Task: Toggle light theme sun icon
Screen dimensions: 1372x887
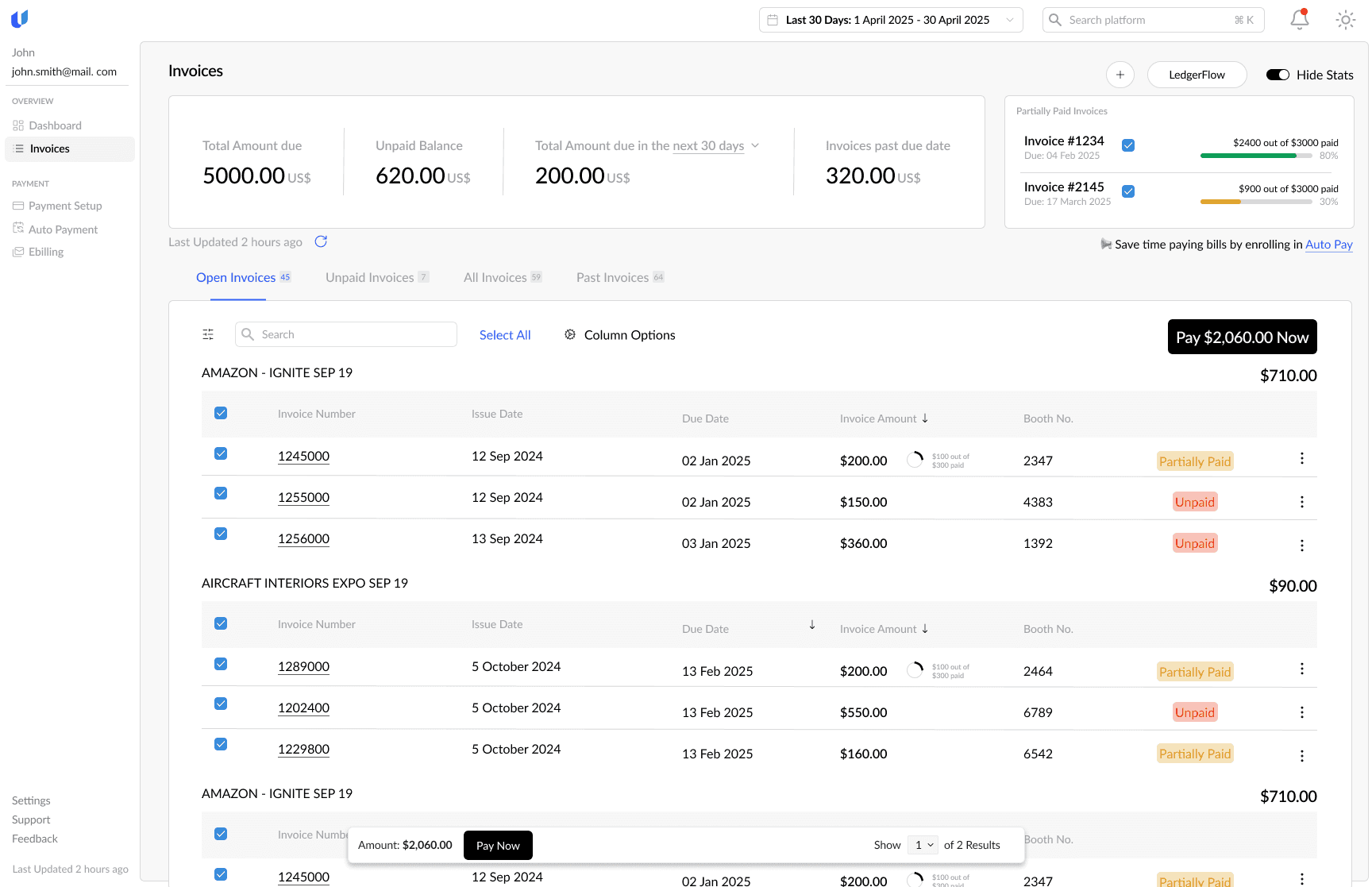Action: [1345, 20]
